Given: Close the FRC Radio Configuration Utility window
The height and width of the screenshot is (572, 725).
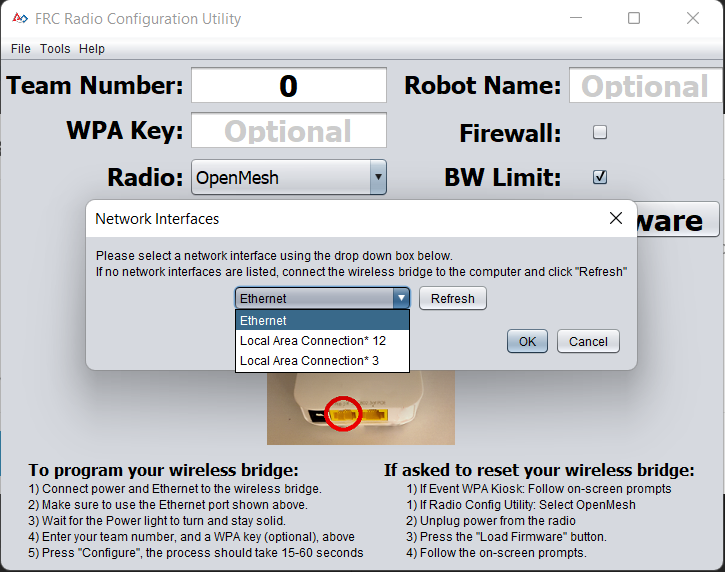Looking at the screenshot, I should pyautogui.click(x=693, y=18).
